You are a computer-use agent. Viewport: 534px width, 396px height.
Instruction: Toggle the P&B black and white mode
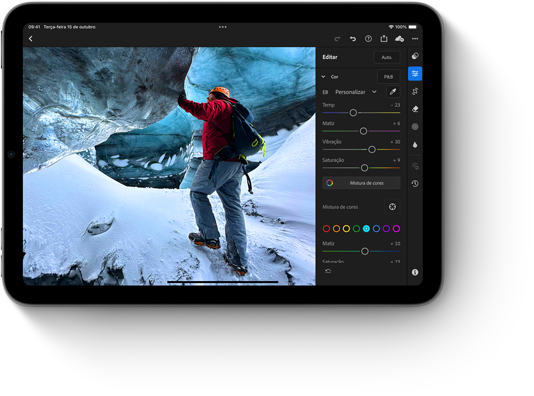click(x=388, y=77)
